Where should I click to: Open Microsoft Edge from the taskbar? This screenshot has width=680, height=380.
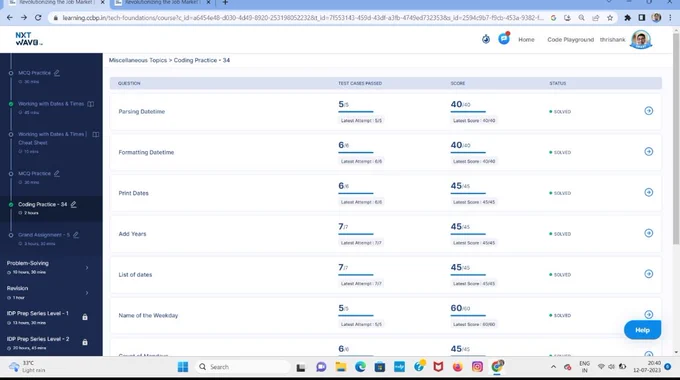(x=360, y=367)
